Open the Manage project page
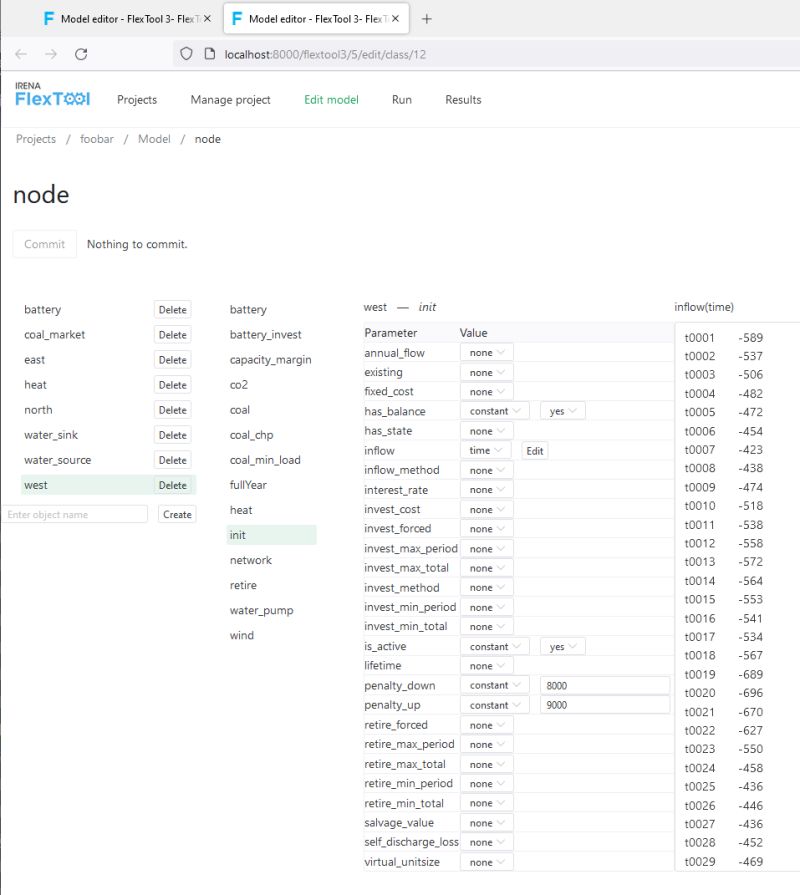This screenshot has height=895, width=800. point(230,100)
